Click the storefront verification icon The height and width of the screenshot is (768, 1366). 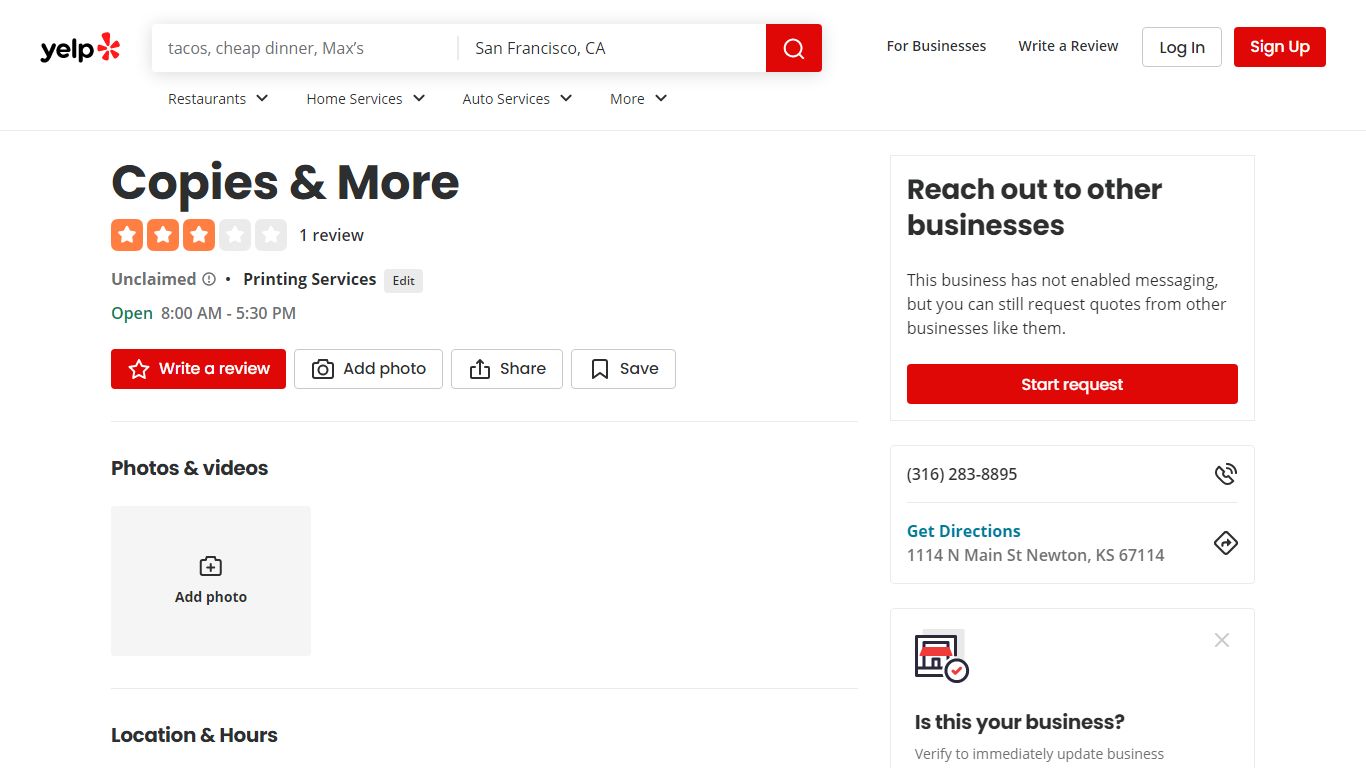[941, 656]
